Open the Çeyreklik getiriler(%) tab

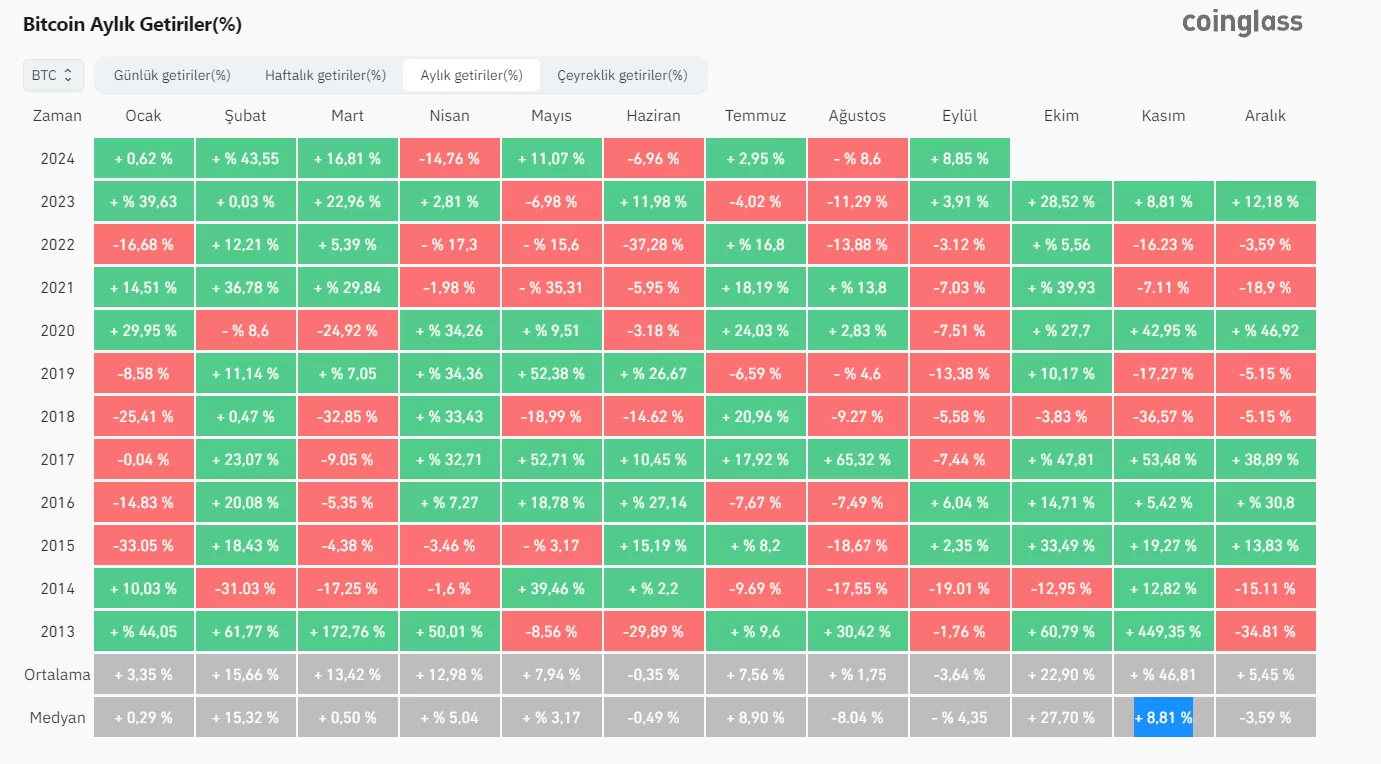[622, 75]
